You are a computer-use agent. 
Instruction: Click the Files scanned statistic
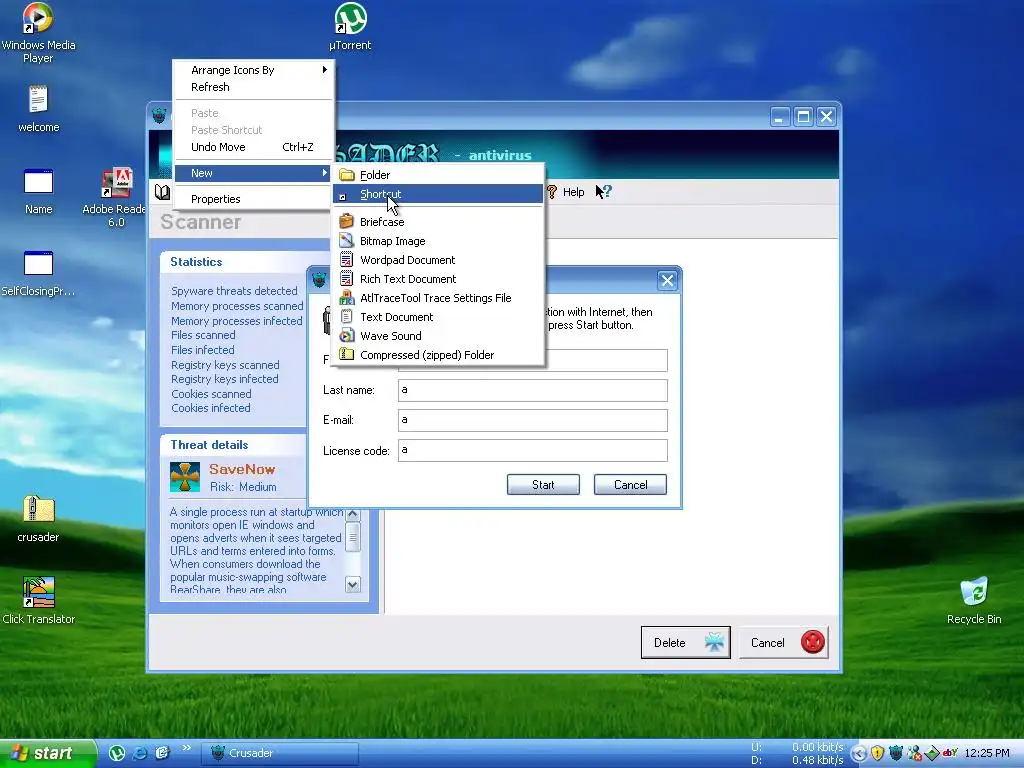tap(203, 335)
